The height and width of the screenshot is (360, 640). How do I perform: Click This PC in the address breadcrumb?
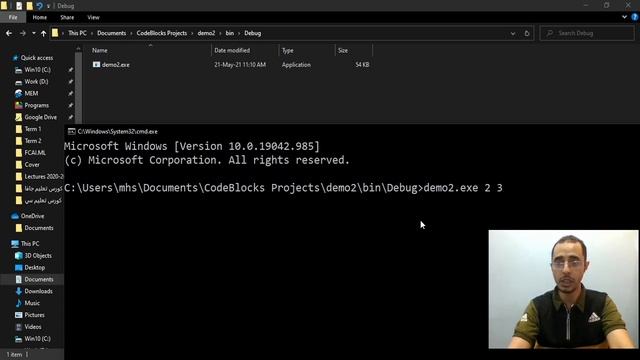[x=77, y=33]
